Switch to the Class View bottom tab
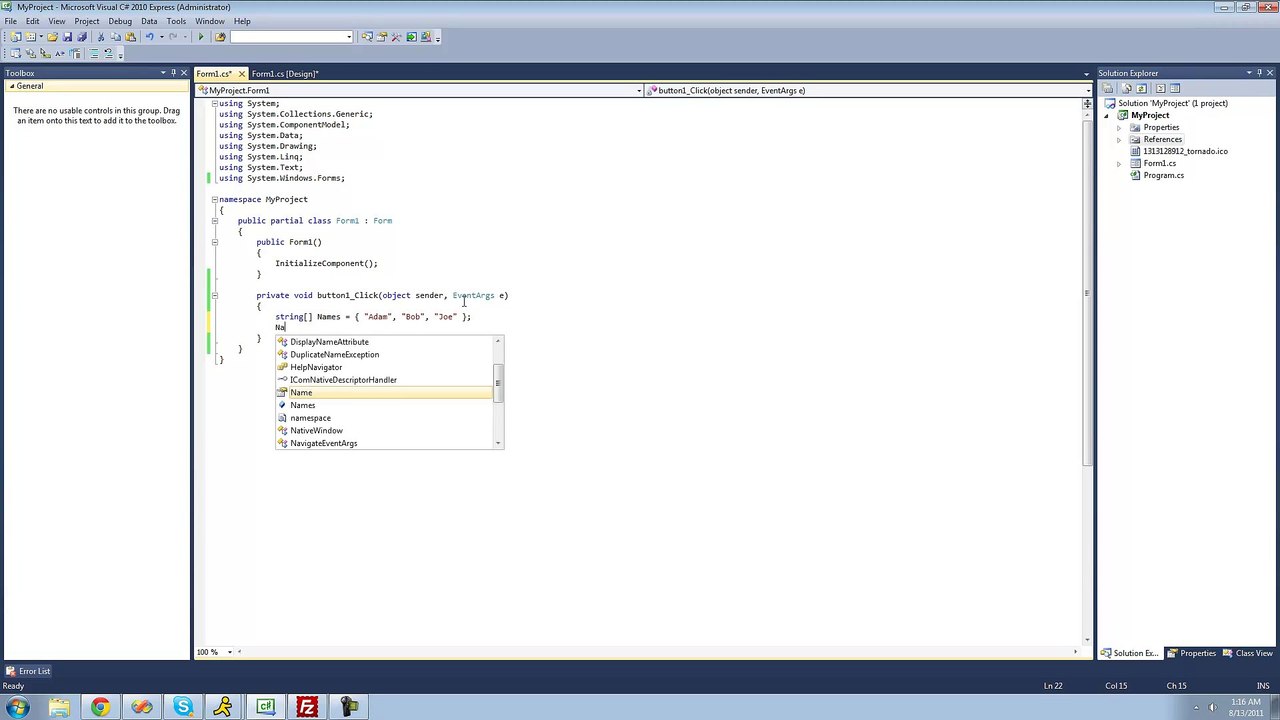 [1246, 653]
